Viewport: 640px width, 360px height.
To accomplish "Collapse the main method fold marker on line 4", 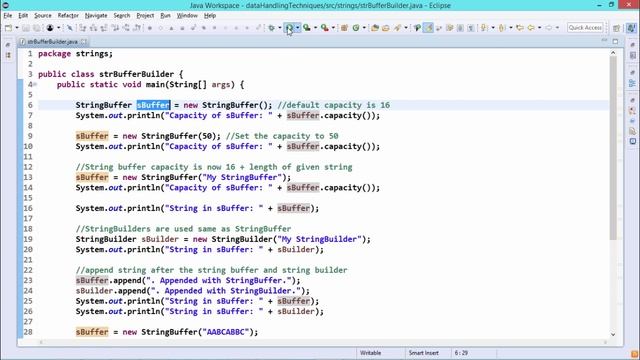I will click(35, 84).
